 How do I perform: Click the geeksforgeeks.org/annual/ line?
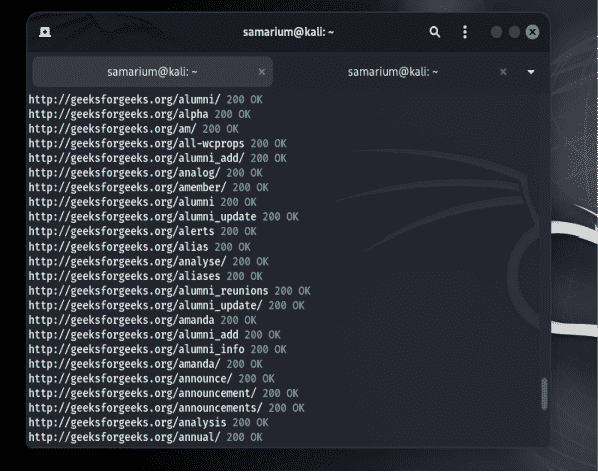tap(145, 437)
